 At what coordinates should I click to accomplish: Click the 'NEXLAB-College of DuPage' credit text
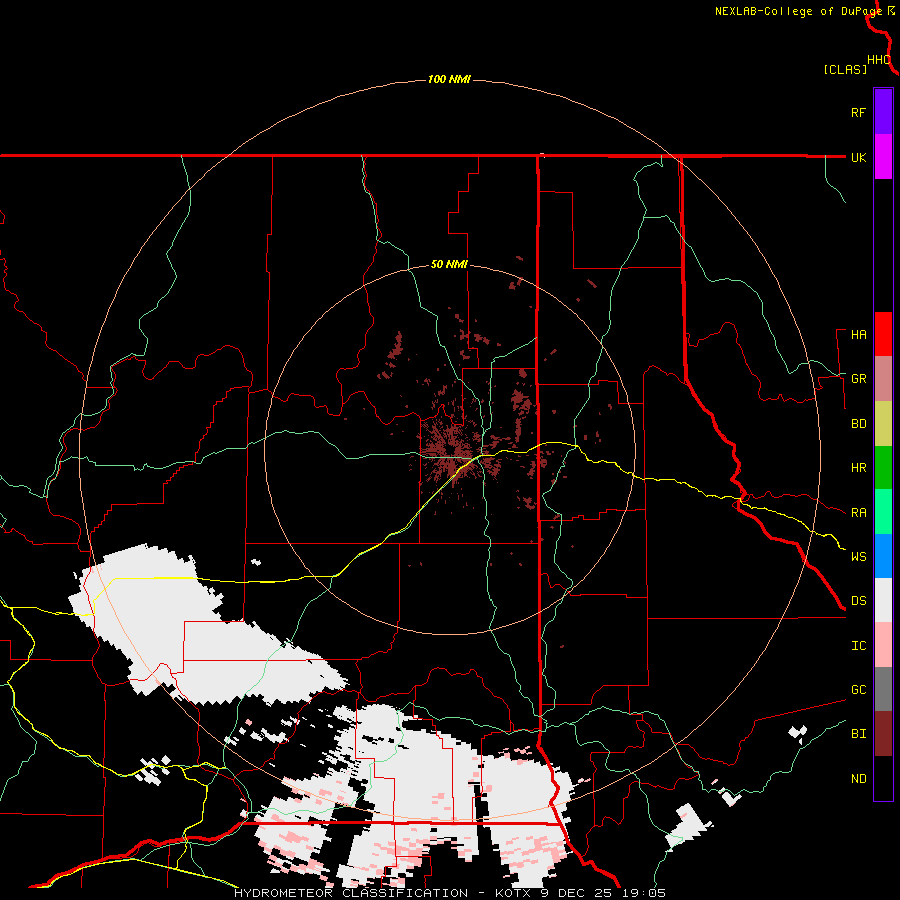coord(798,11)
